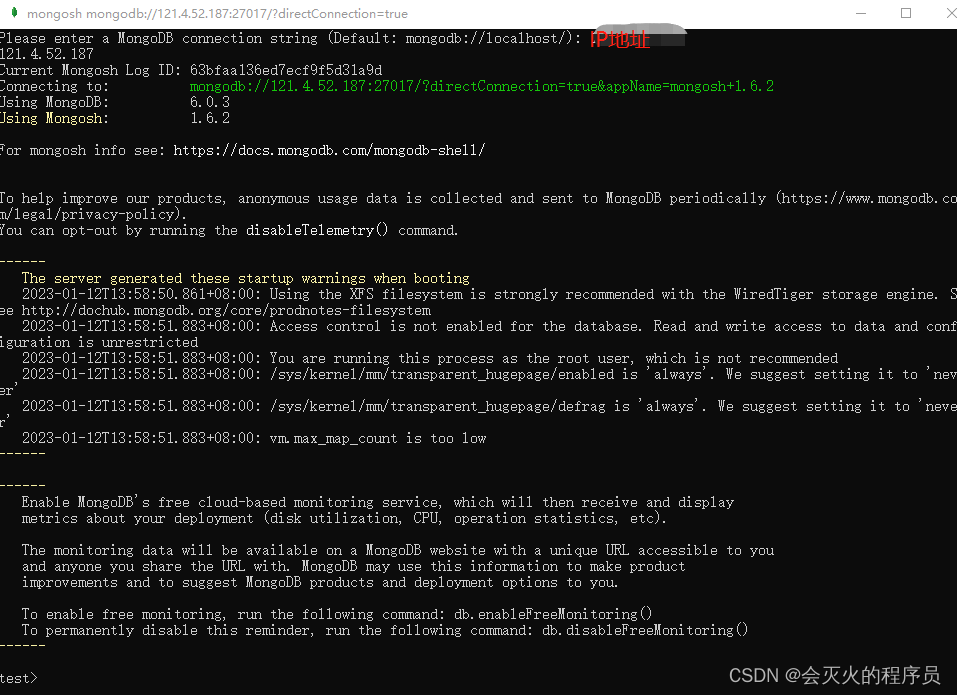The image size is (957, 695).
Task: Click the privacy-policy URL fragment line
Action: pyautogui.click(x=93, y=214)
